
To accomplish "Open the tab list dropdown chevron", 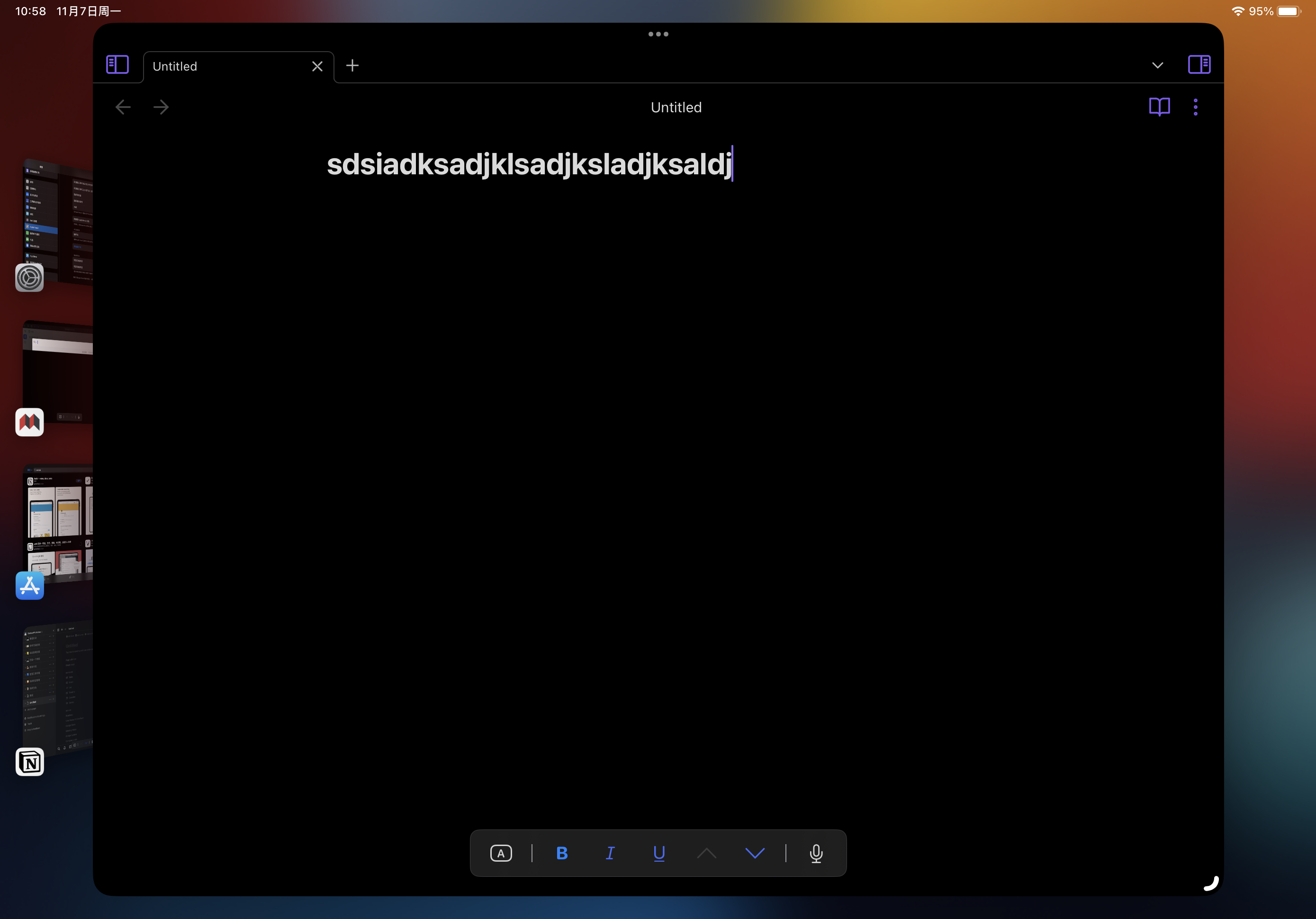I will click(x=1157, y=65).
